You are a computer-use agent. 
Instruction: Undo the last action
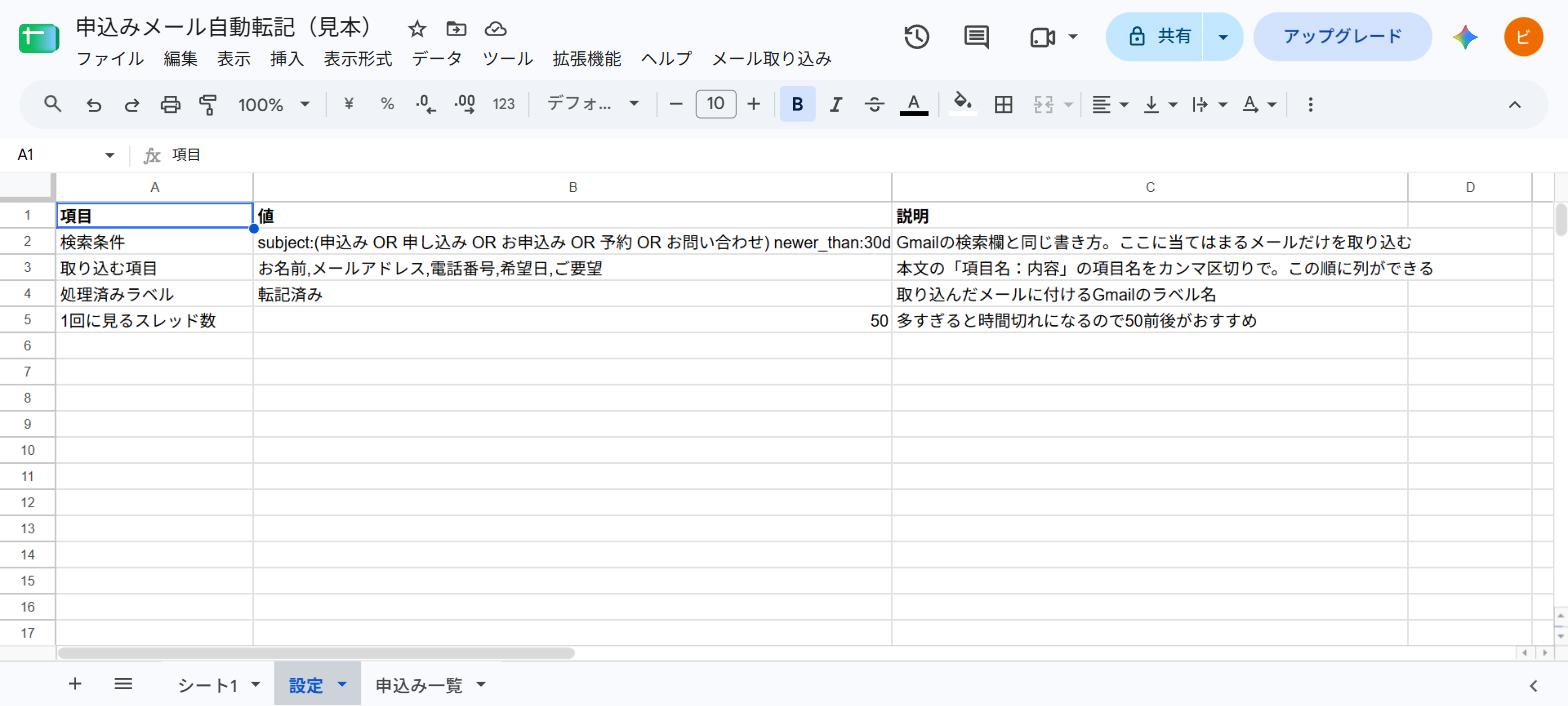[94, 104]
